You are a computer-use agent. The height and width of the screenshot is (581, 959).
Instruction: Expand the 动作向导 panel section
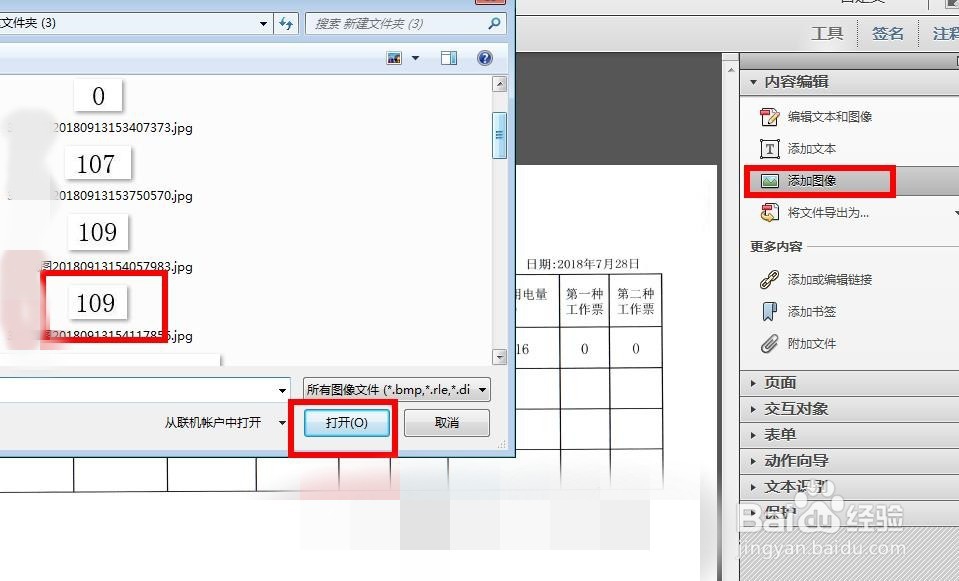pos(753,461)
